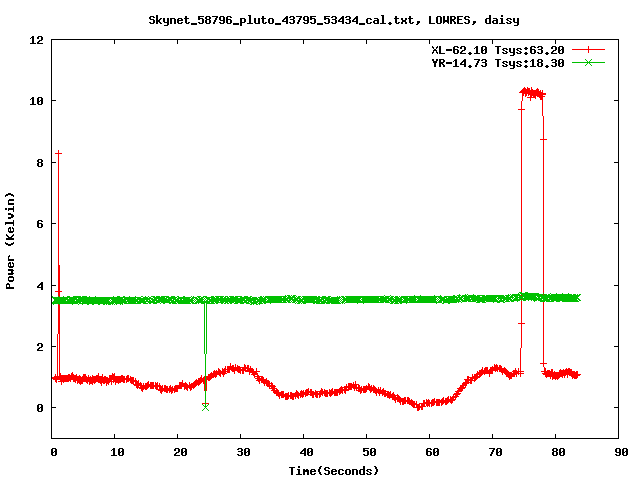Viewport: 640px width, 480px height.
Task: Select legend entry YR-14.73 Tsys:18.30
Action: coord(498,63)
